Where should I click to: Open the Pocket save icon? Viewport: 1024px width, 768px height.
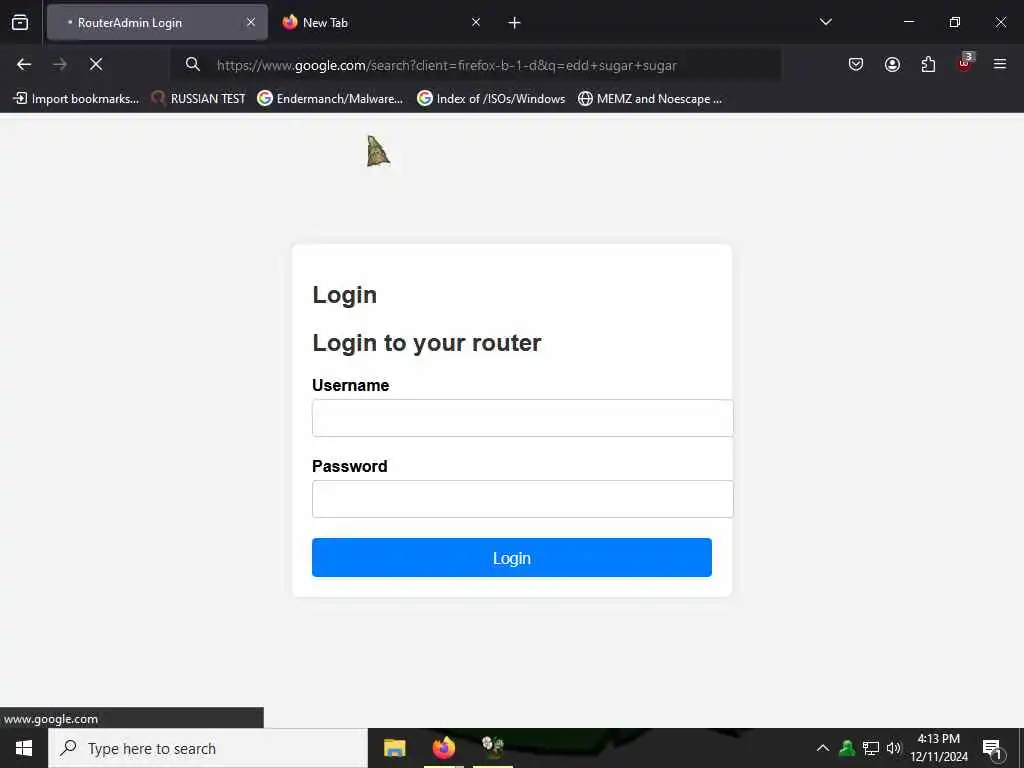pos(856,64)
